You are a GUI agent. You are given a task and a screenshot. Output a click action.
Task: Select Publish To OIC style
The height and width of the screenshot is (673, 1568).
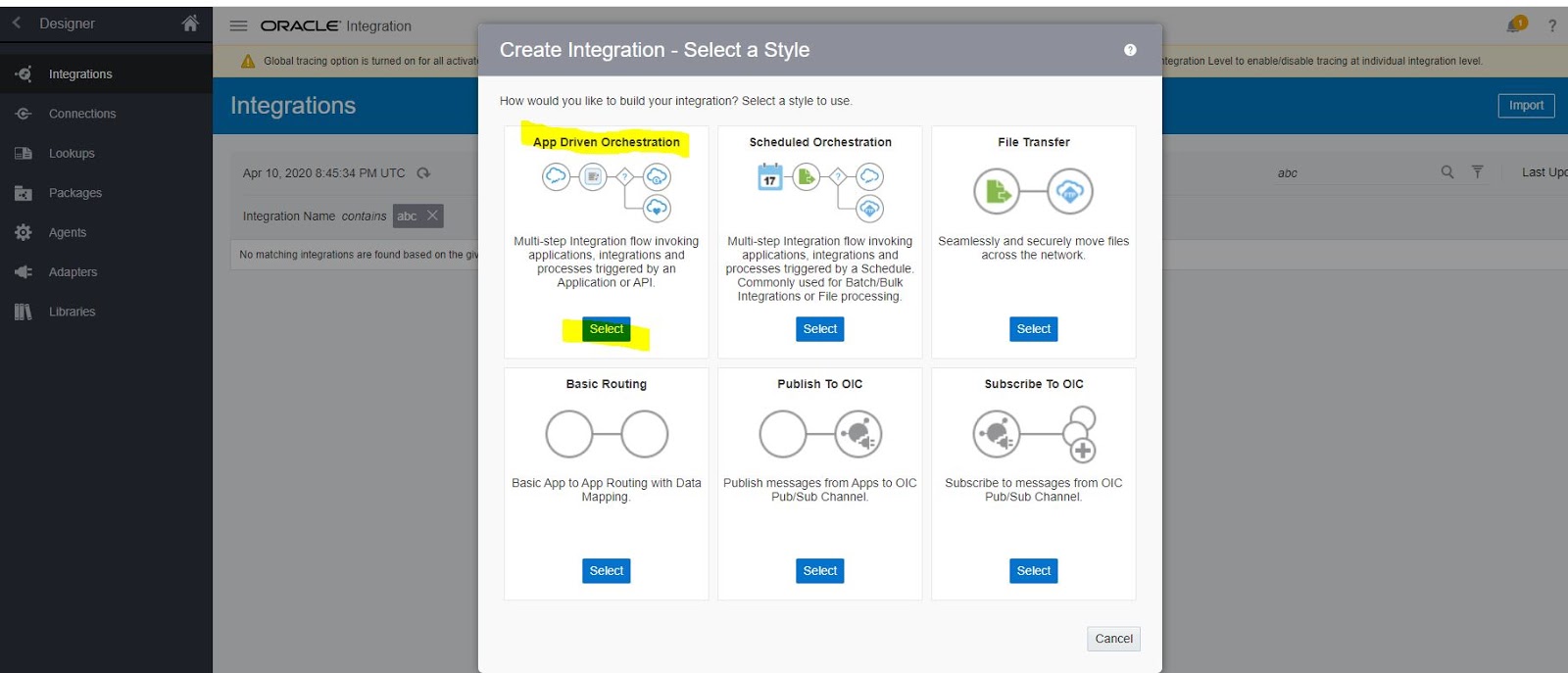point(820,571)
